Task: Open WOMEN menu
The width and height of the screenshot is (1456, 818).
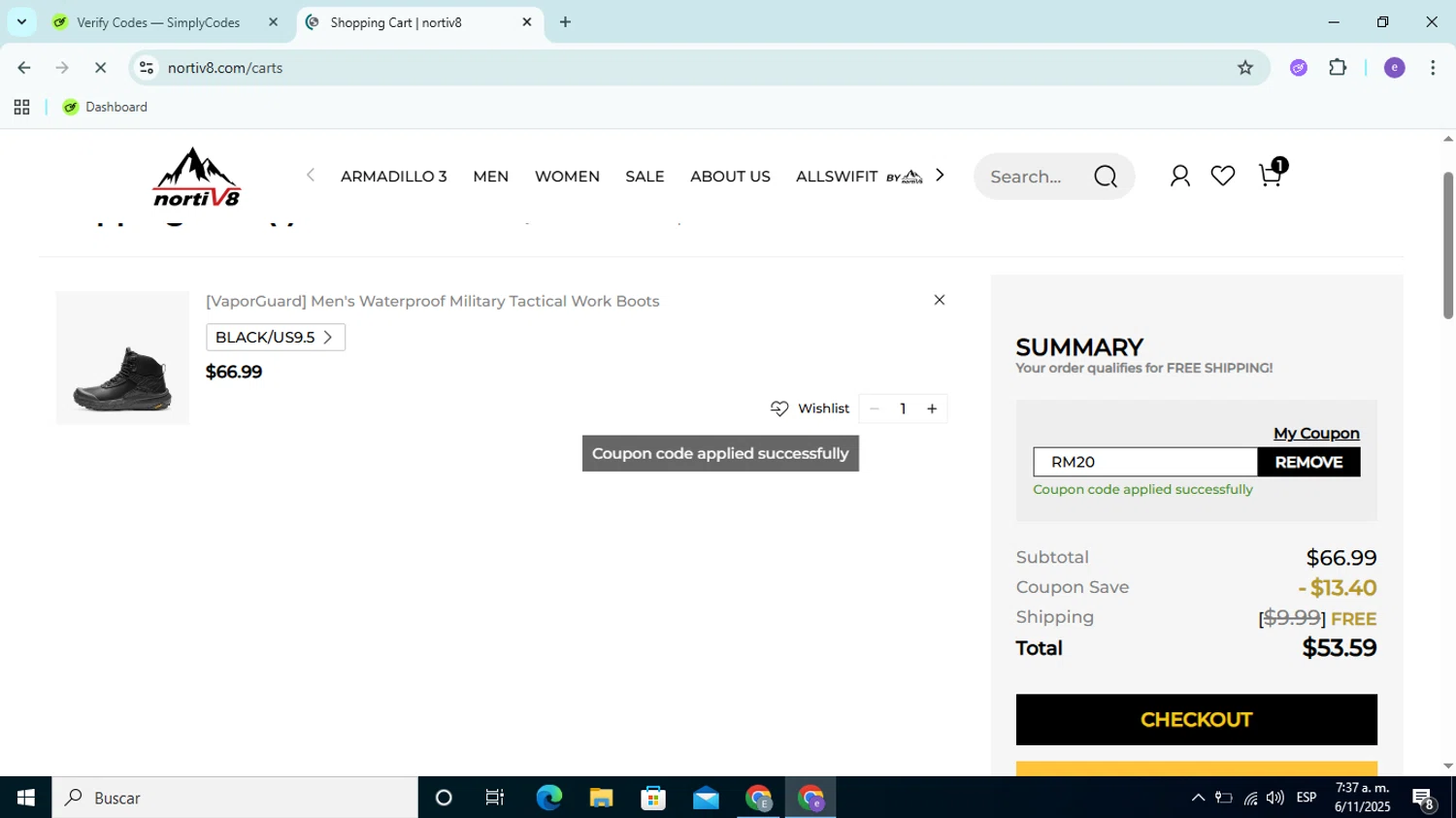Action: [567, 177]
